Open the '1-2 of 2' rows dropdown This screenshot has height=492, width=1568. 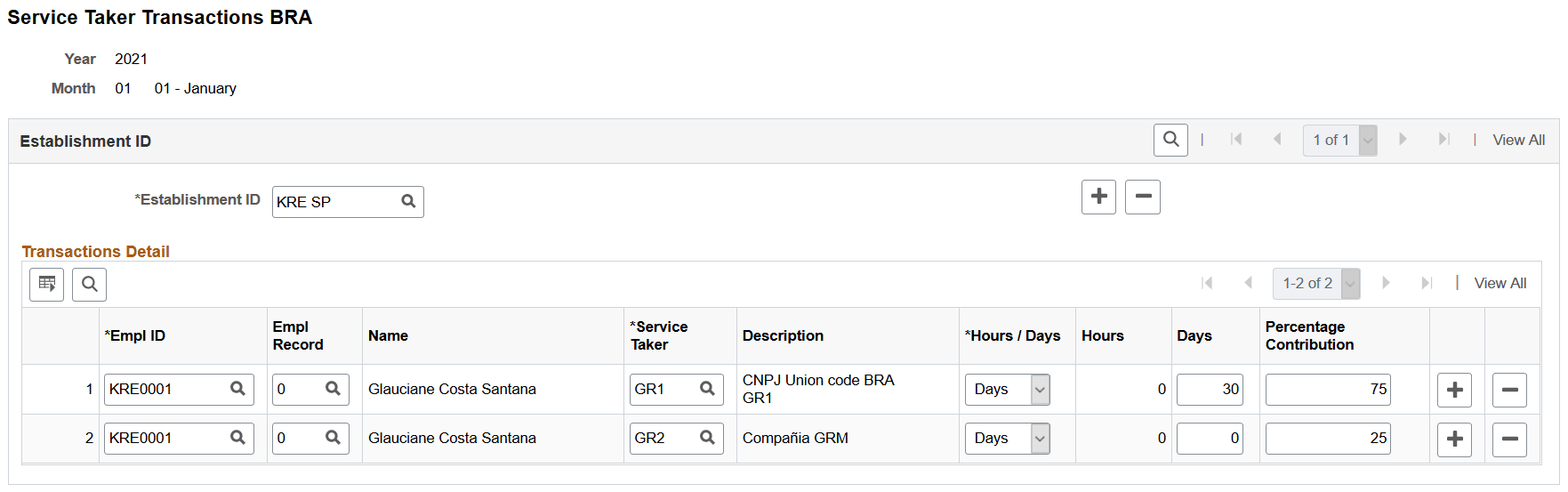tap(1316, 284)
